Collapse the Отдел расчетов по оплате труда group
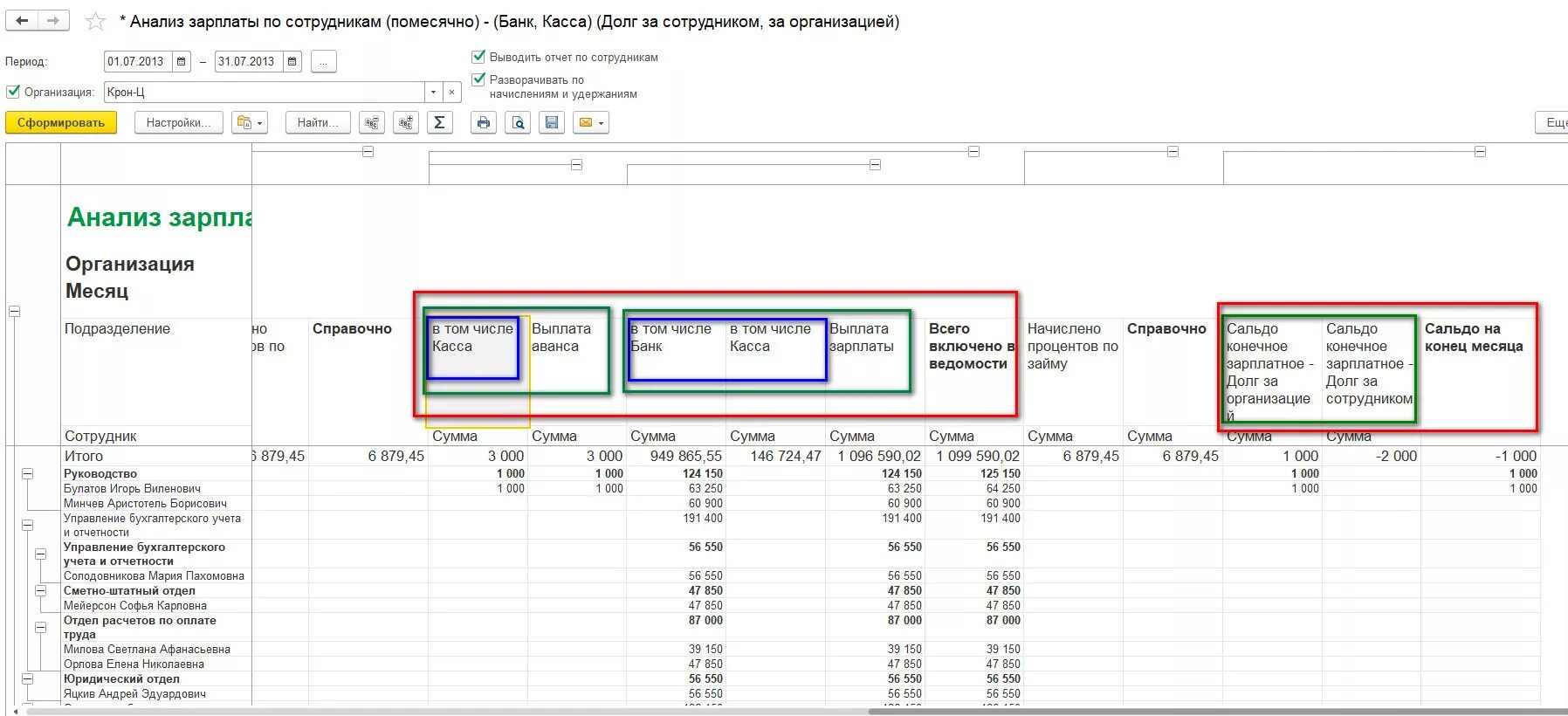1568x716 pixels. tap(40, 628)
